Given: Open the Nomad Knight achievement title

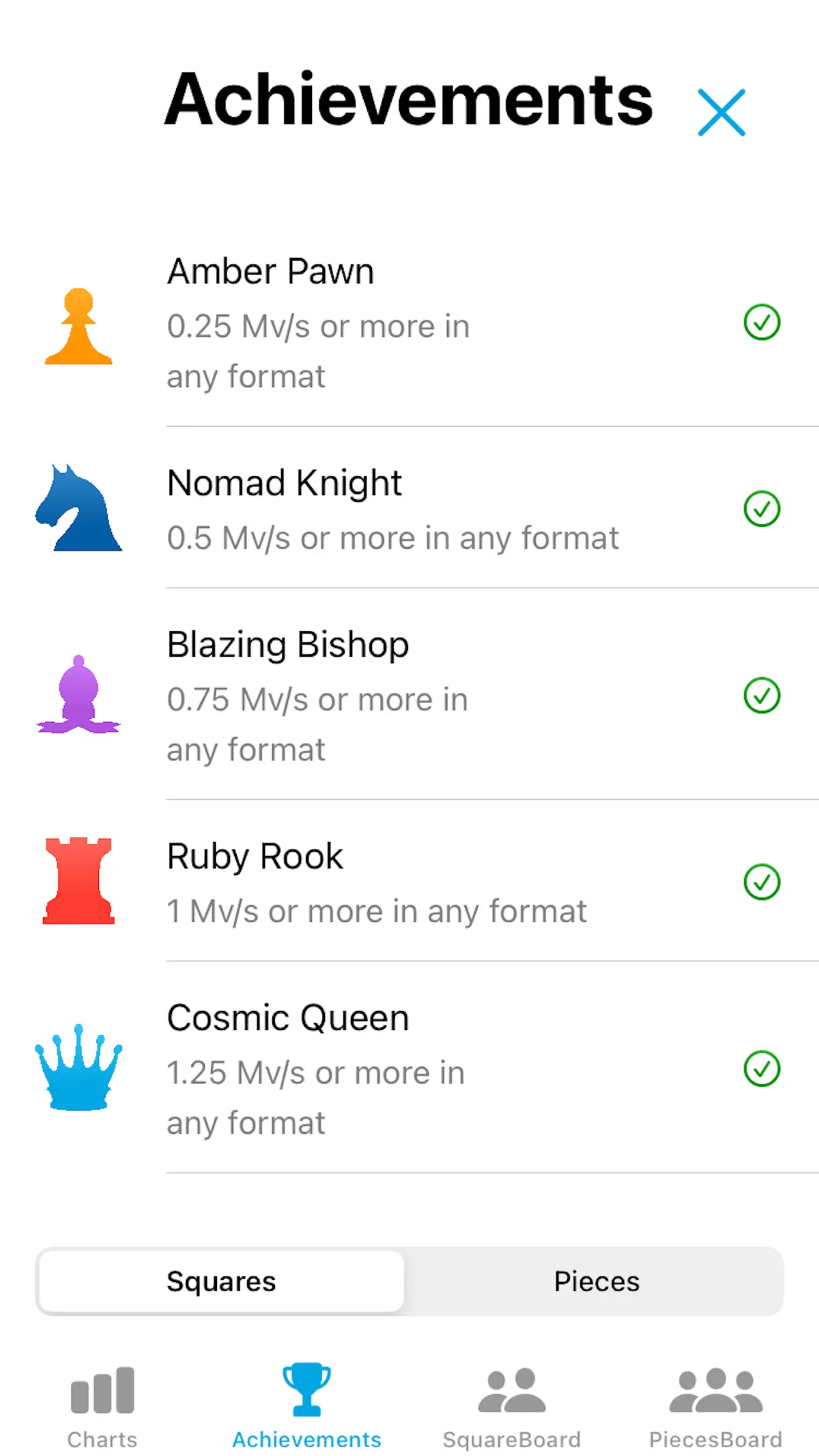Looking at the screenshot, I should 285,483.
